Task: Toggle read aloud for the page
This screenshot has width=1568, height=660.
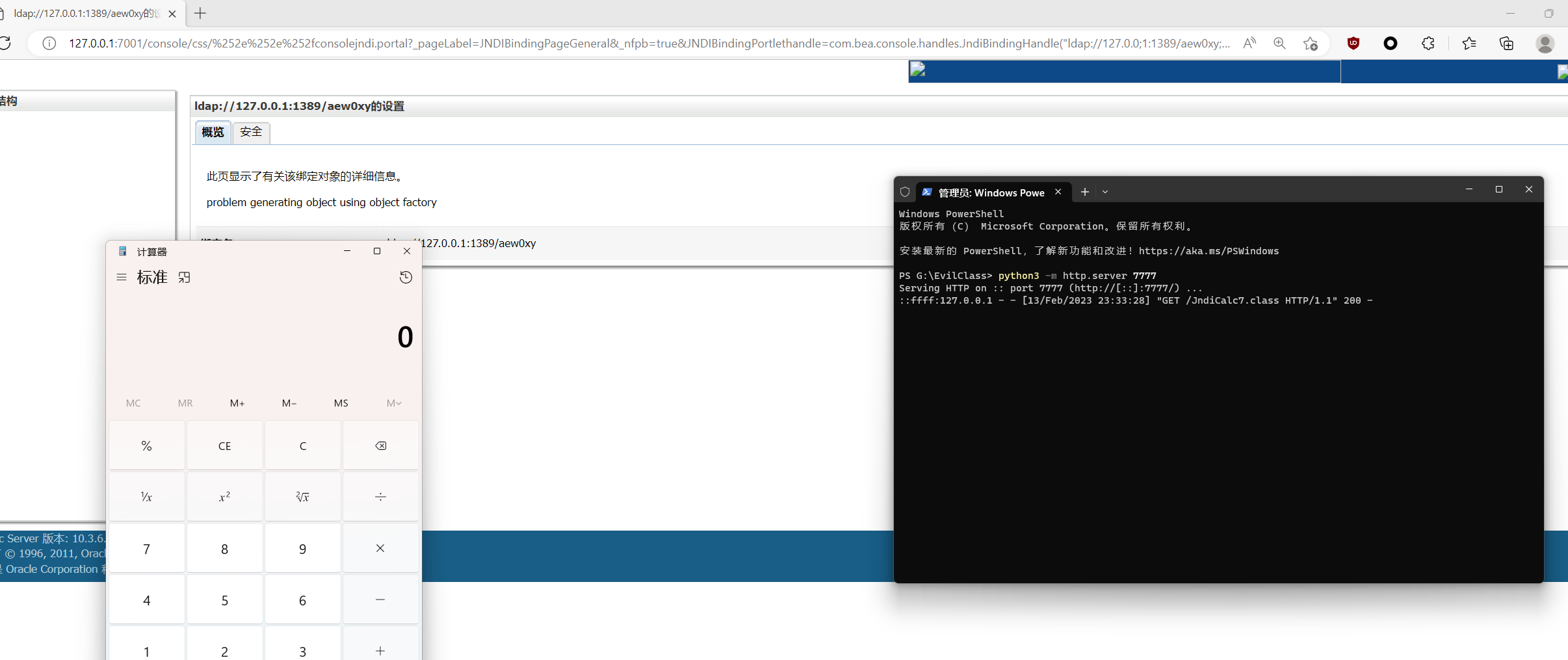Action: pyautogui.click(x=1250, y=43)
